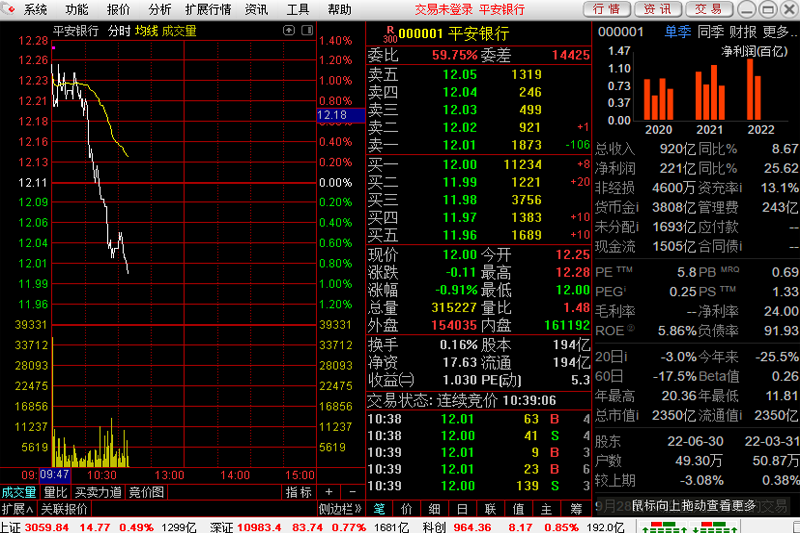Open the 资讯 menu

pos(257,9)
